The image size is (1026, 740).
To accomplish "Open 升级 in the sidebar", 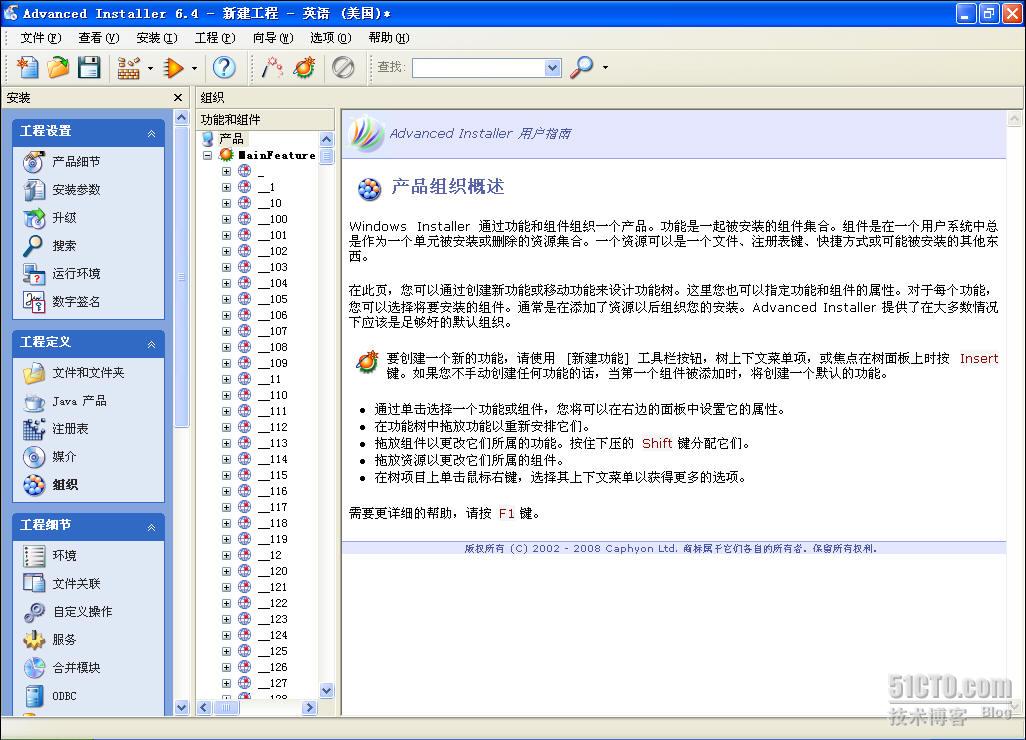I will 64,218.
